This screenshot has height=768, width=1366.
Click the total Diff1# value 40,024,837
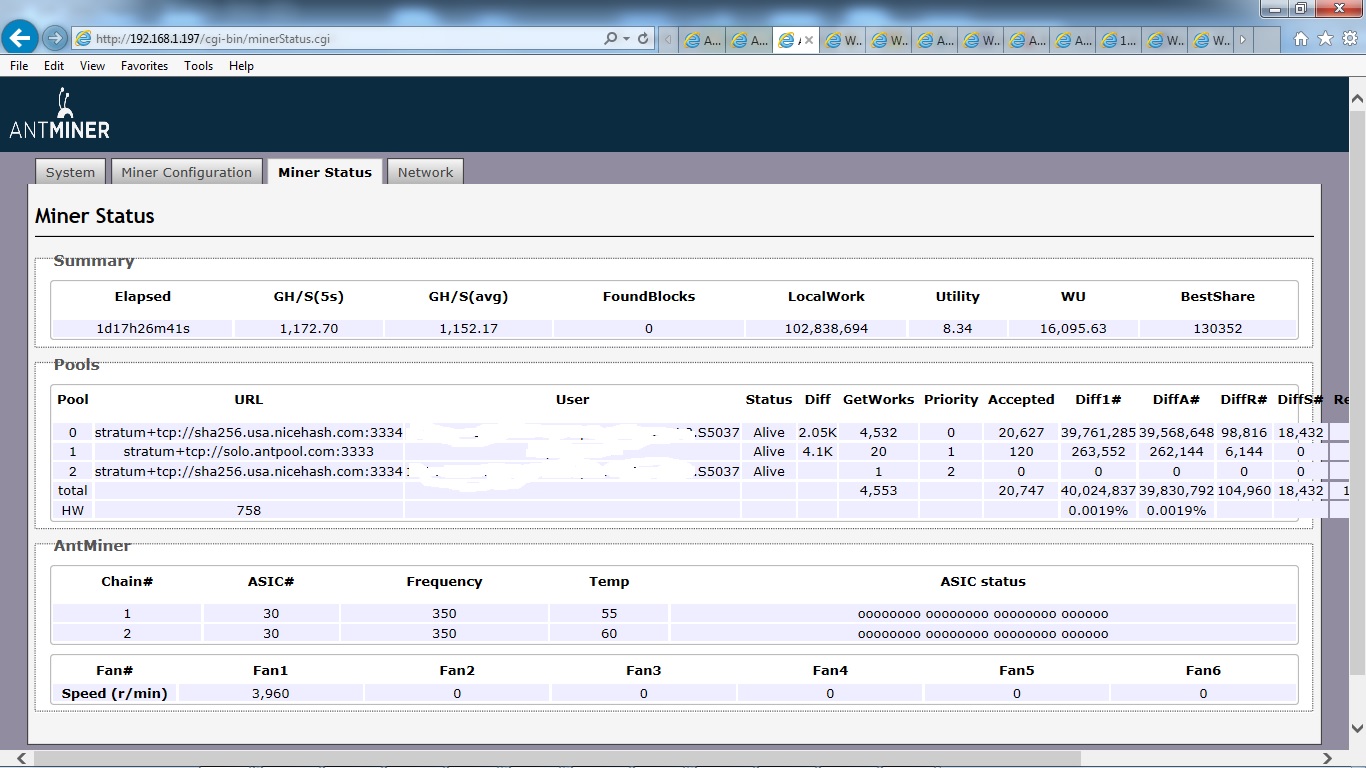pyautogui.click(x=1098, y=491)
